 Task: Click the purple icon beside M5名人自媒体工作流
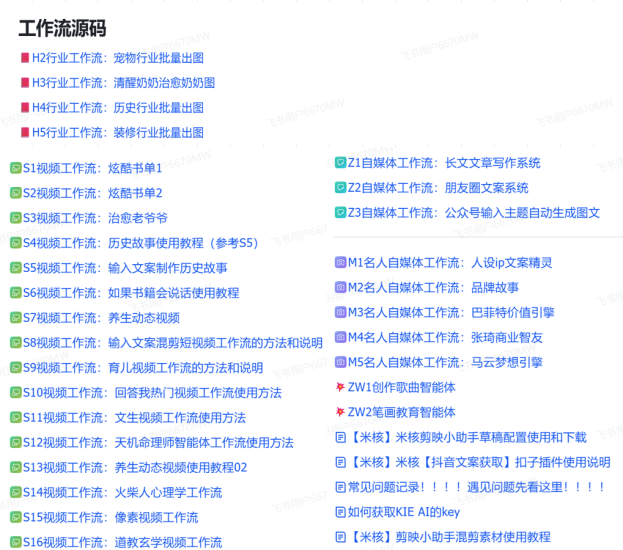pos(341,362)
